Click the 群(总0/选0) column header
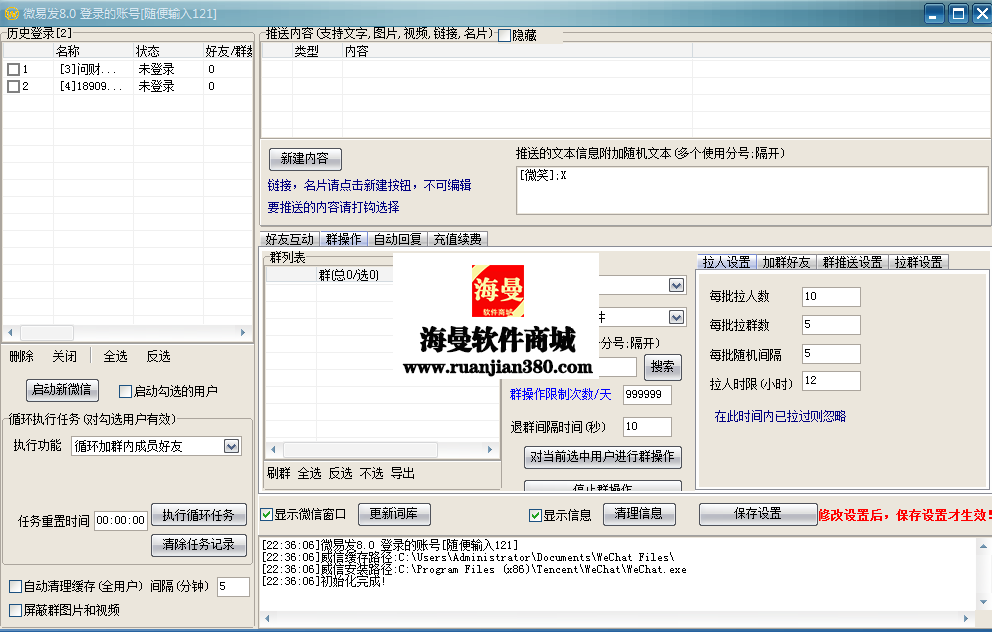The image size is (992, 632). 354,275
